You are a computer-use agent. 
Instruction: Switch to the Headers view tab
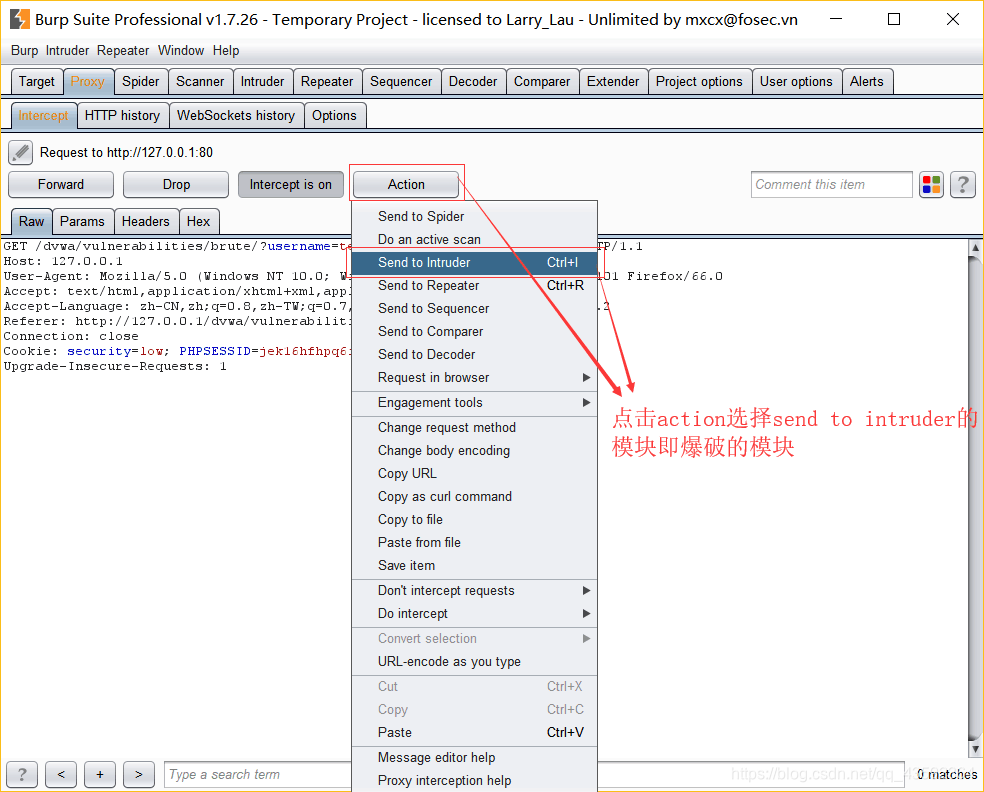146,222
